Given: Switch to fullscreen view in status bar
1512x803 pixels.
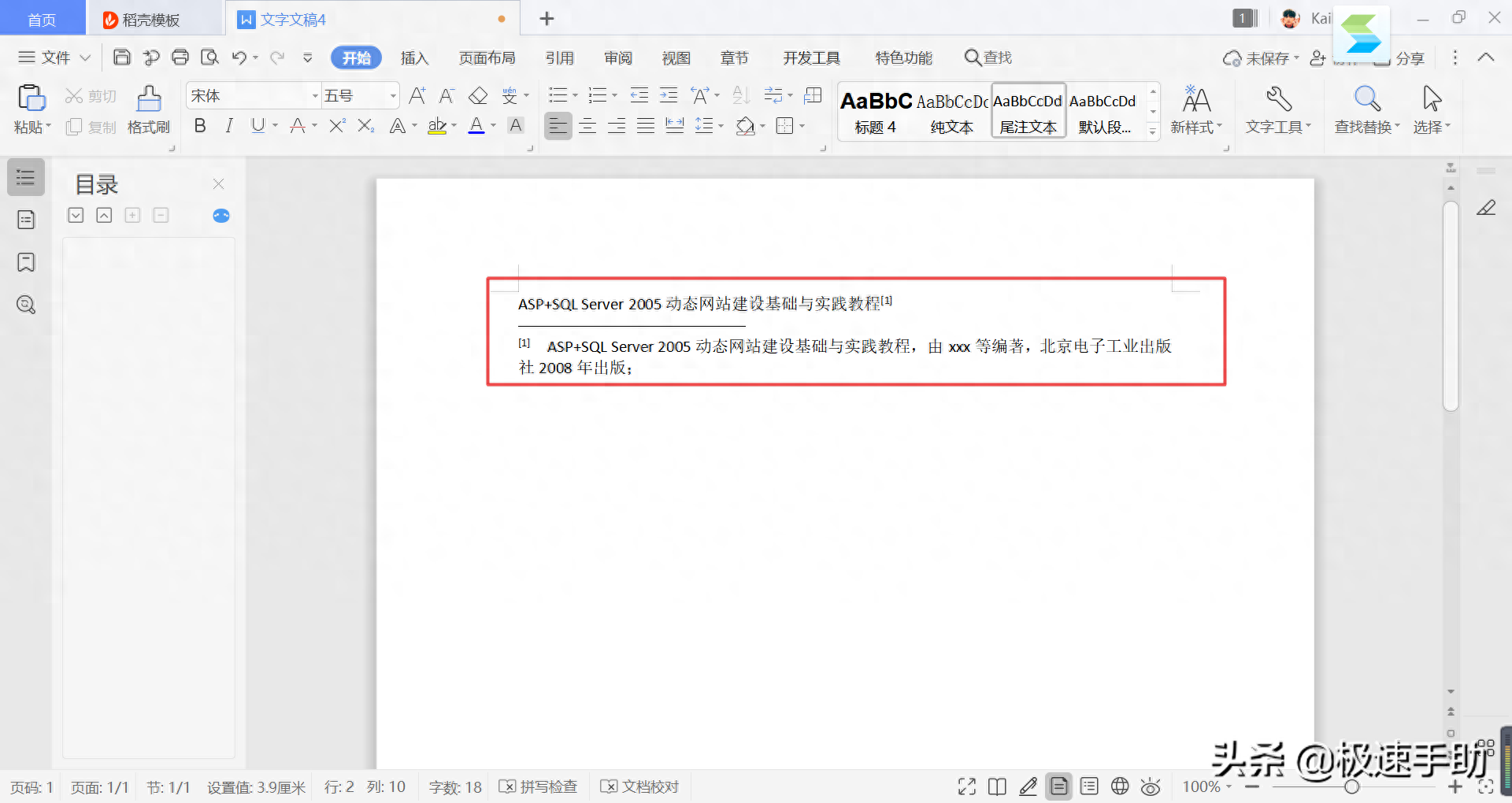Looking at the screenshot, I should click(x=967, y=786).
